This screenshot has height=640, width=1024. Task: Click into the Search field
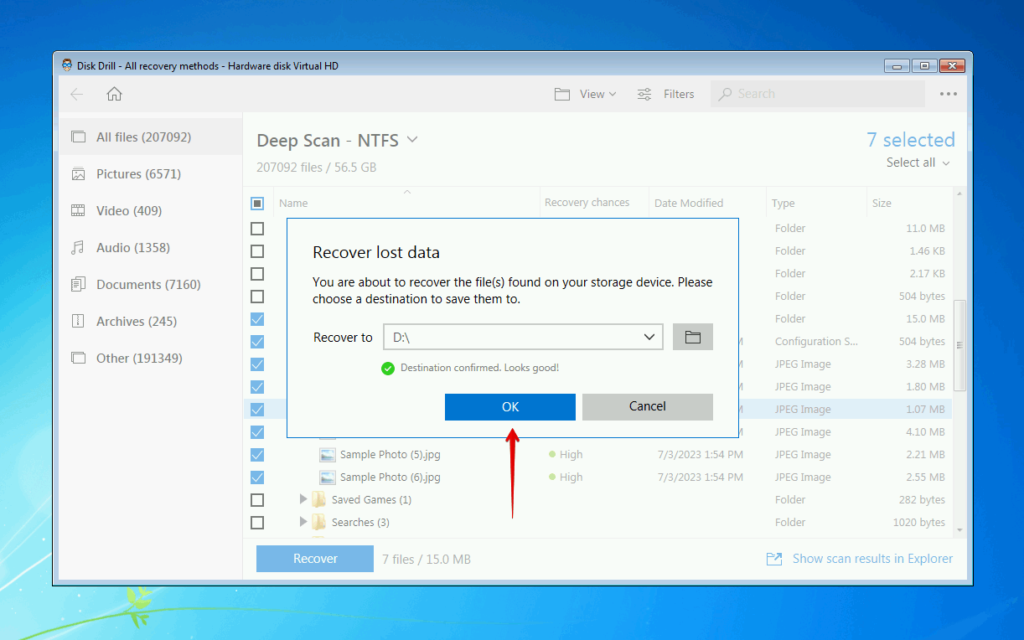coord(818,94)
